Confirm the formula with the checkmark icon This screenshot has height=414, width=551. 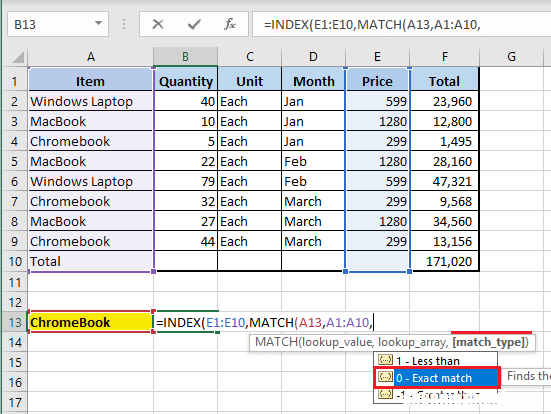pos(194,24)
